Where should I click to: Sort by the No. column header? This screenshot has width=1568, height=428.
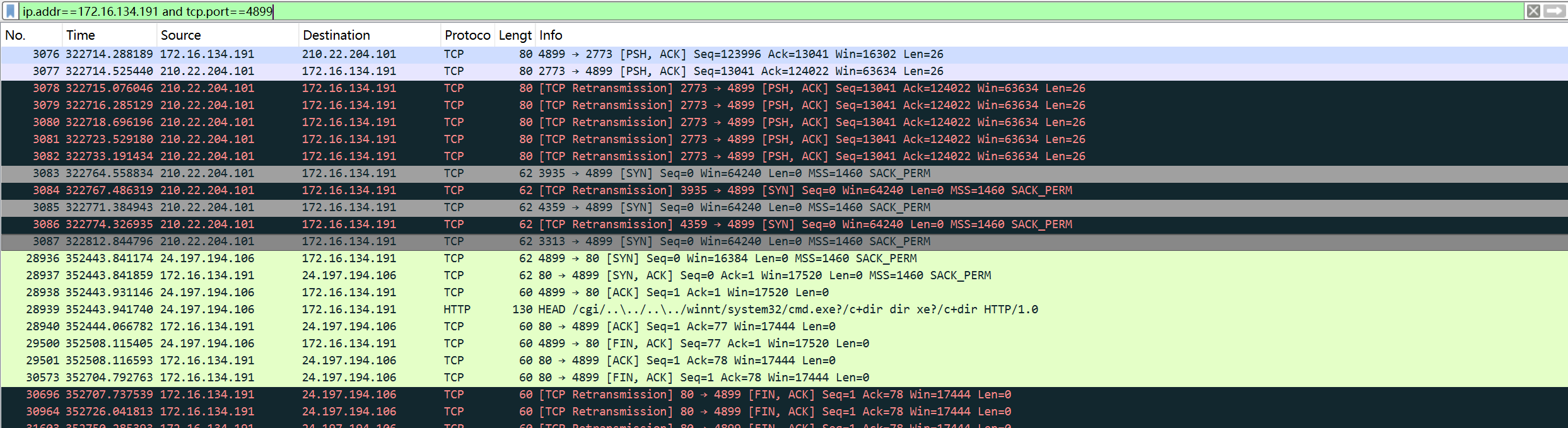pyautogui.click(x=32, y=35)
